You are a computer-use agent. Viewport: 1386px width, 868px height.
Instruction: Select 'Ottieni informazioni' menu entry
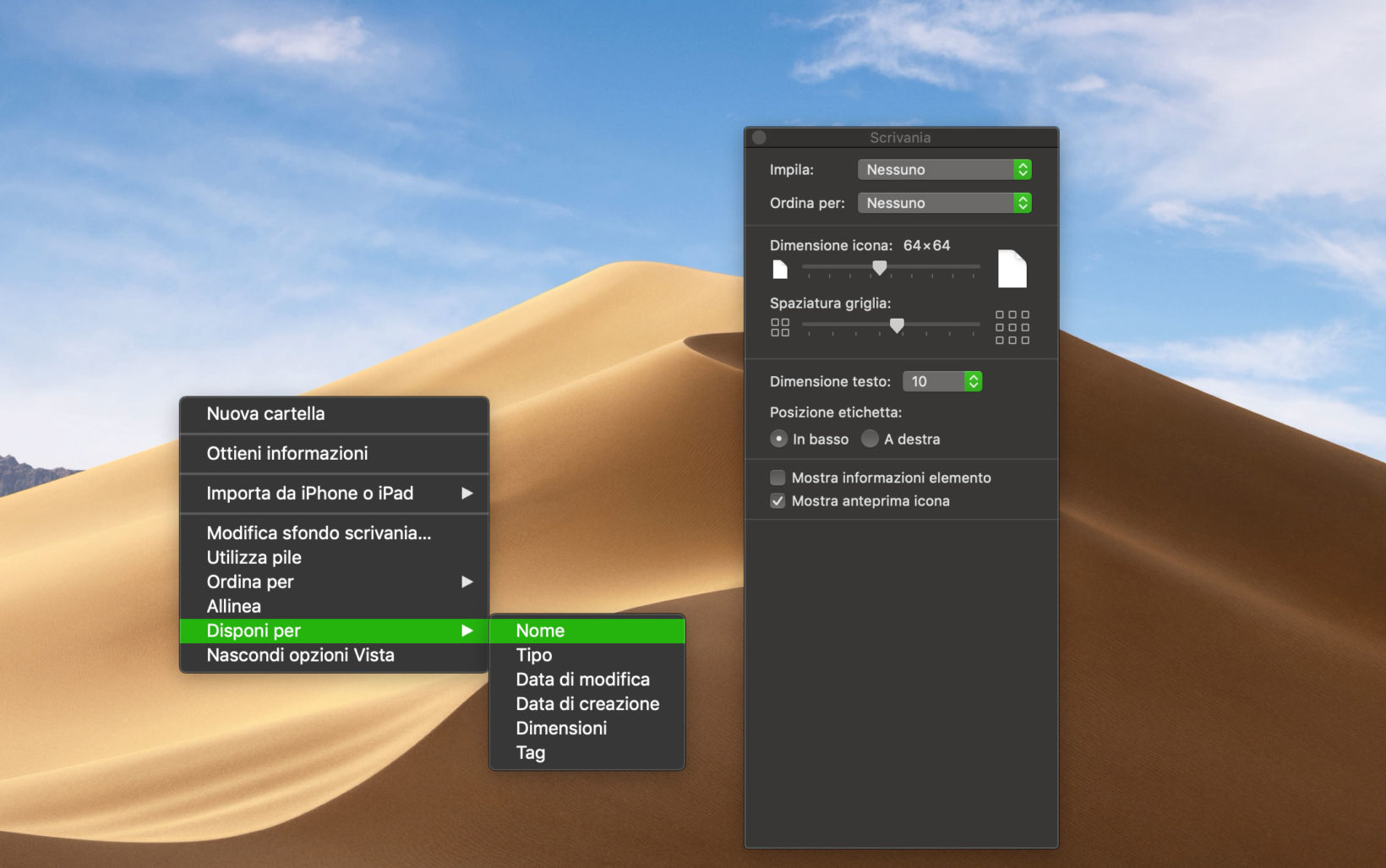(x=335, y=454)
